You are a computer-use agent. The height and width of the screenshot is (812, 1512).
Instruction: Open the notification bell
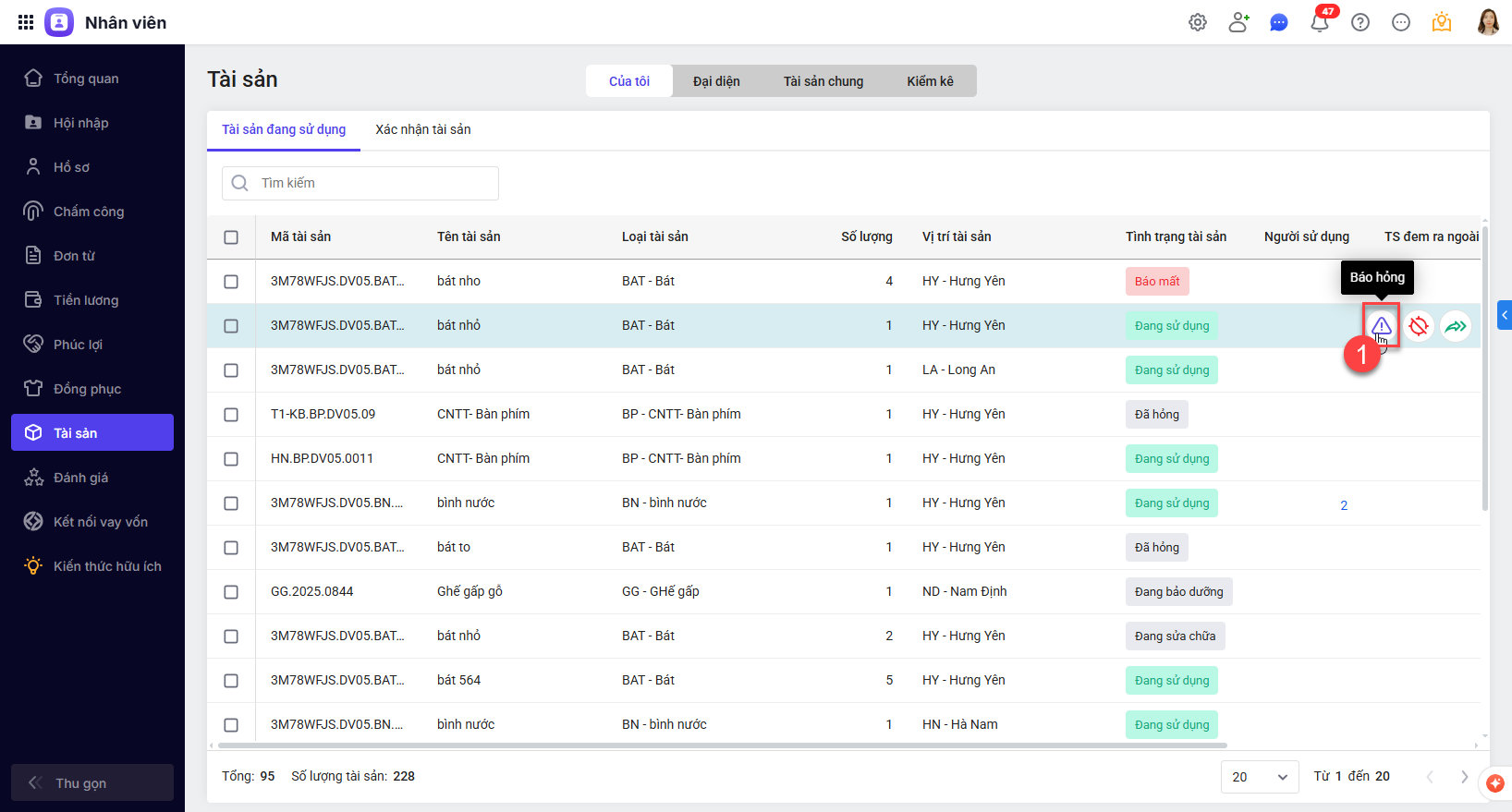[x=1320, y=23]
